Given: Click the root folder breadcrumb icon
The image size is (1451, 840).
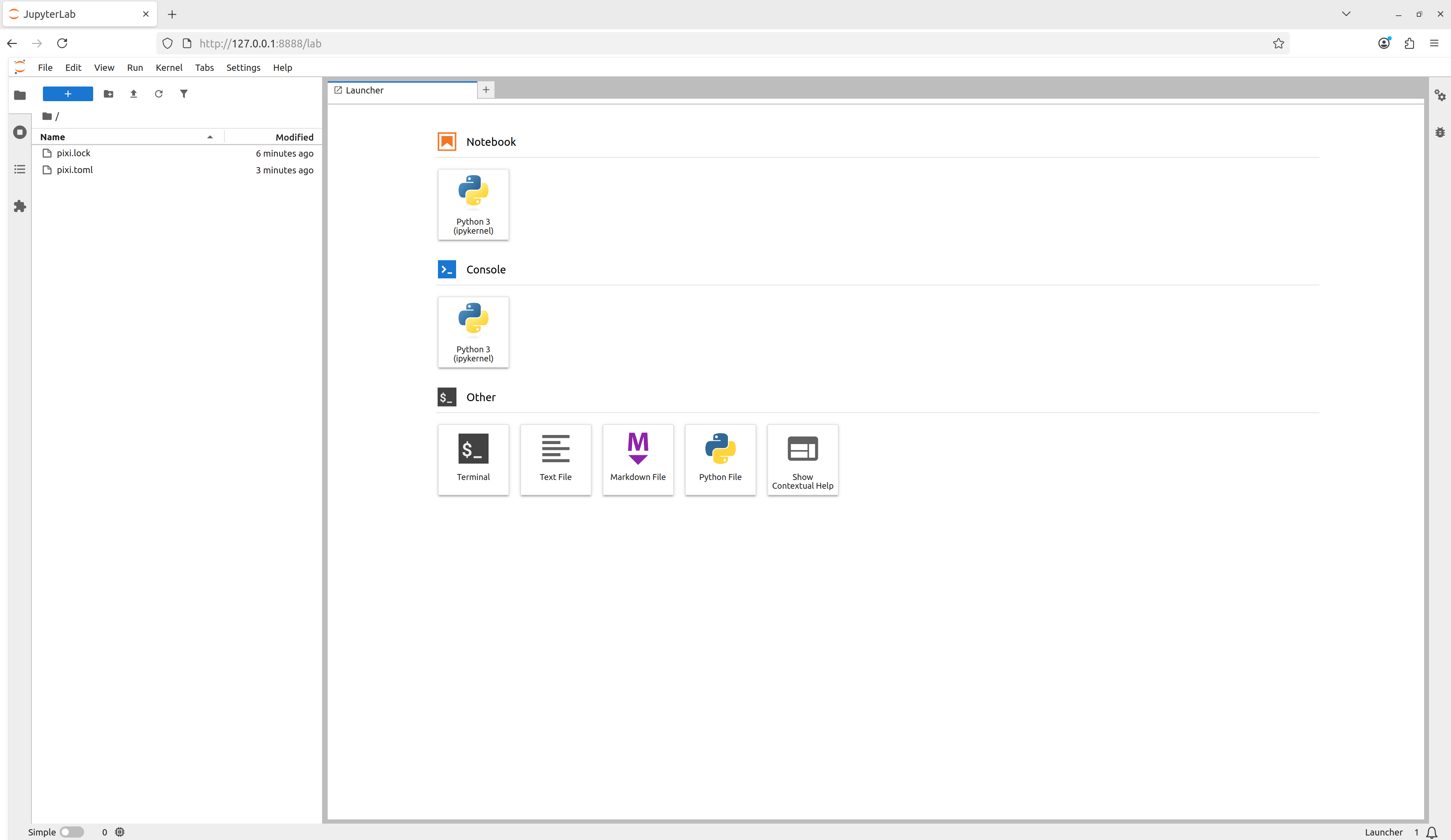Looking at the screenshot, I should pyautogui.click(x=47, y=116).
